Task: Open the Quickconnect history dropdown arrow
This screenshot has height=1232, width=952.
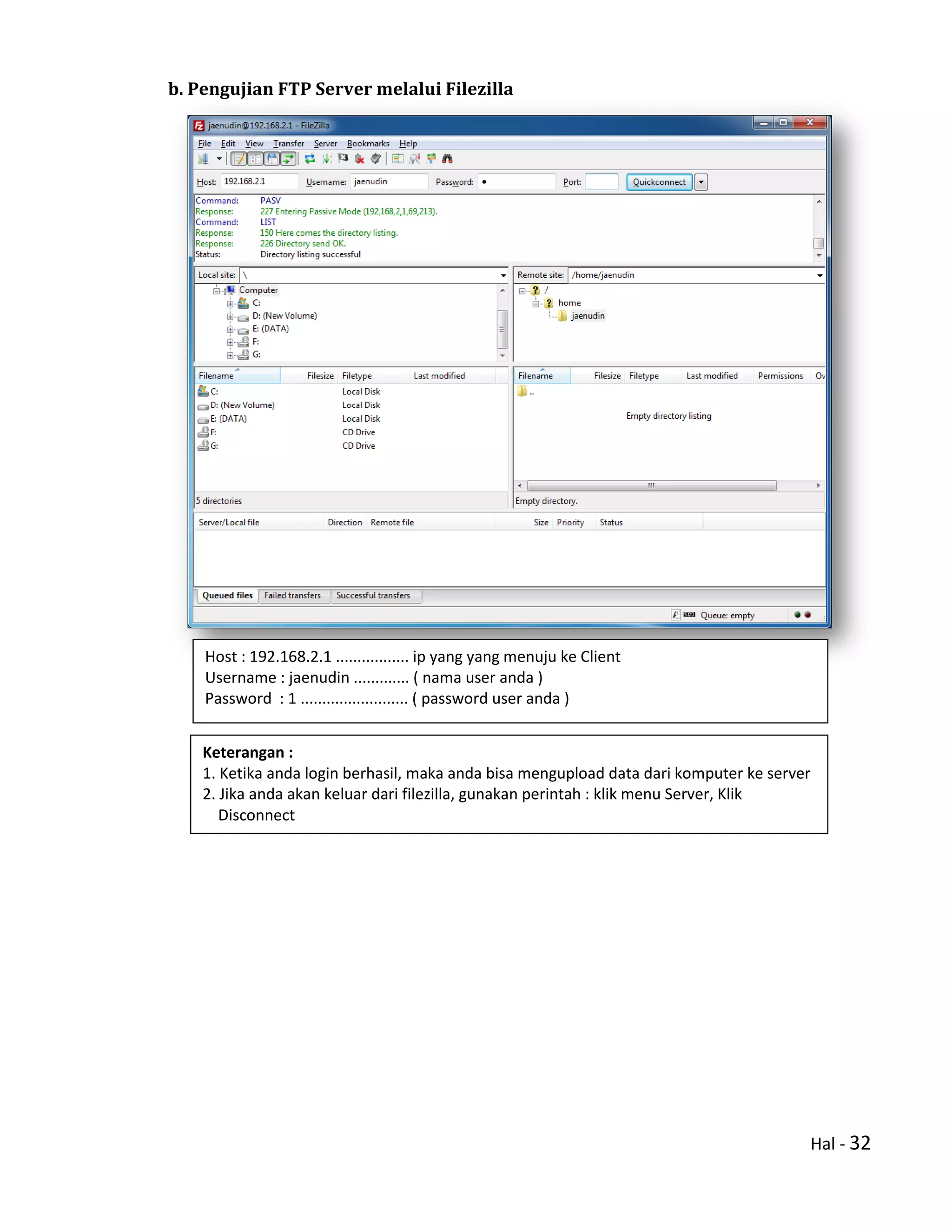Action: tap(701, 182)
